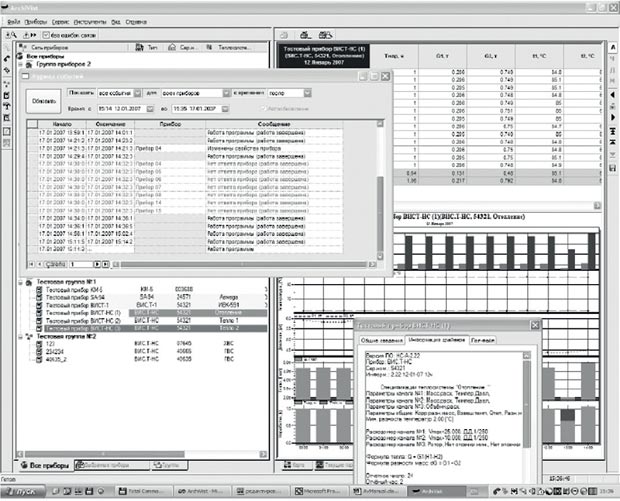Click the group icon beside Группа приборов 2
The width and height of the screenshot is (620, 501).
tap(28, 64)
